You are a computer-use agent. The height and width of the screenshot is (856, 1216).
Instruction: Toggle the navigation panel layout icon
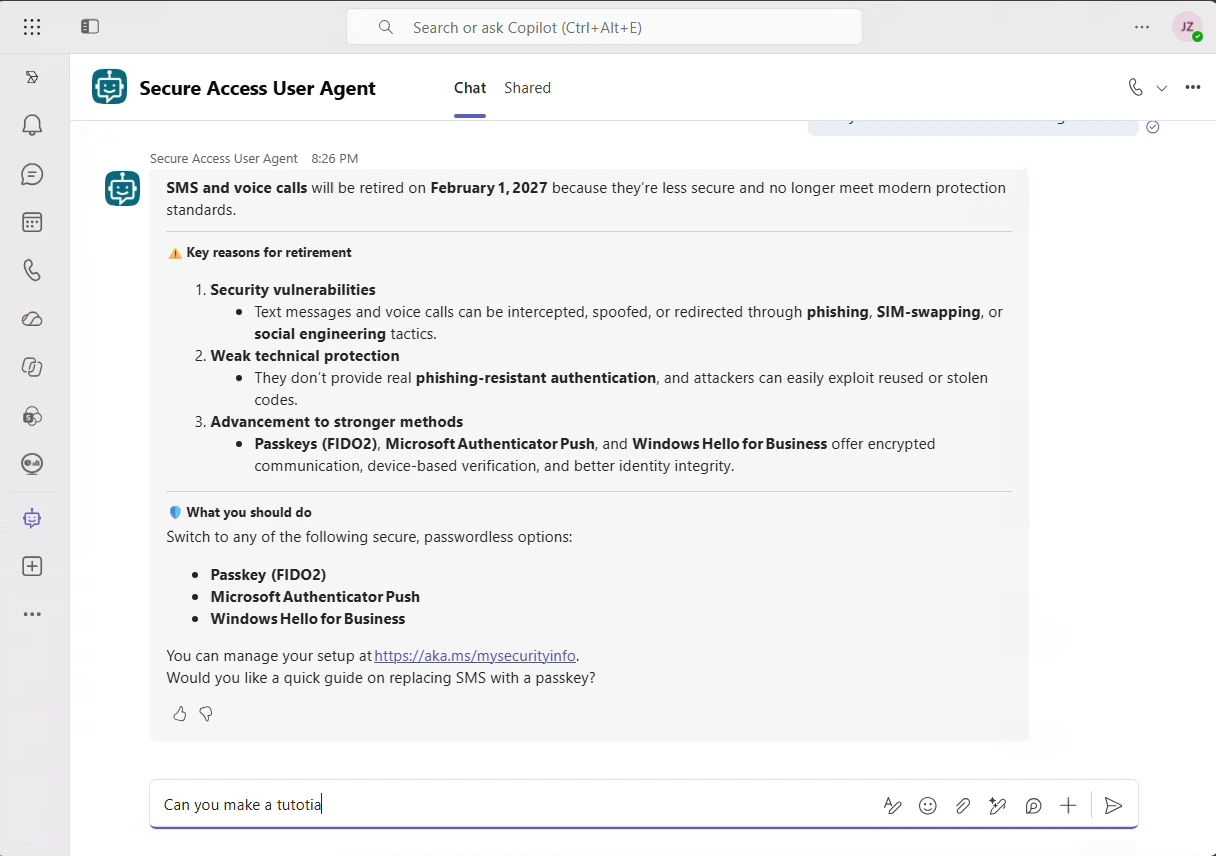tap(90, 27)
